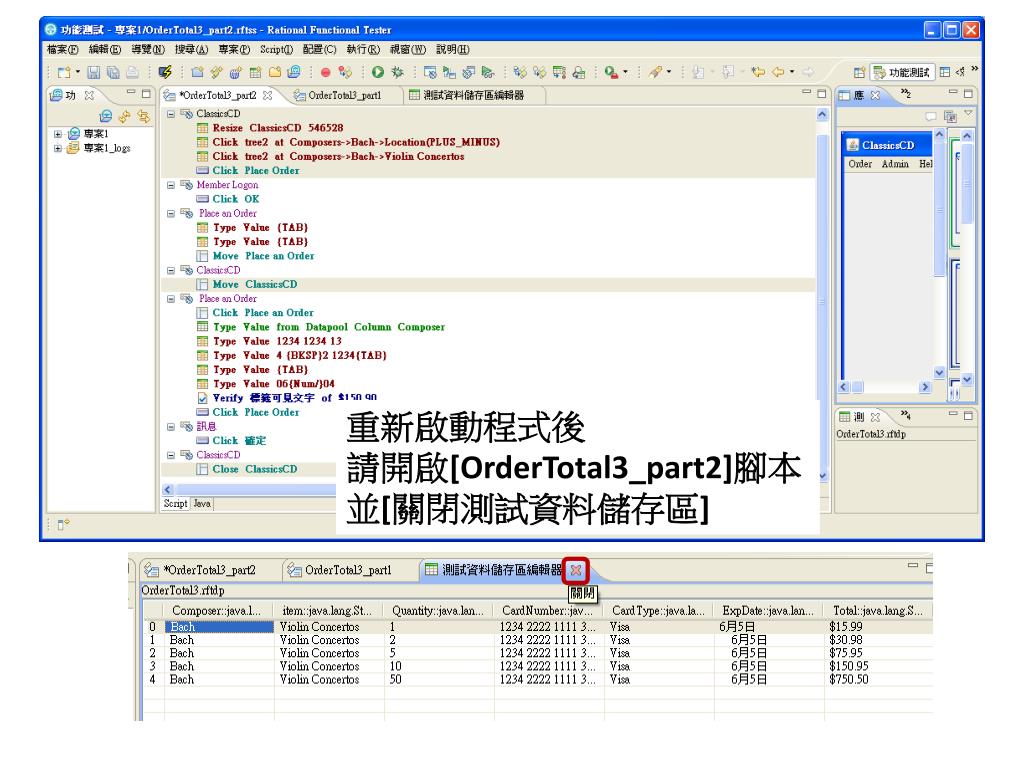Click the table perspective icon right of 功能測試
This screenshot has width=1024, height=768.
point(944,72)
